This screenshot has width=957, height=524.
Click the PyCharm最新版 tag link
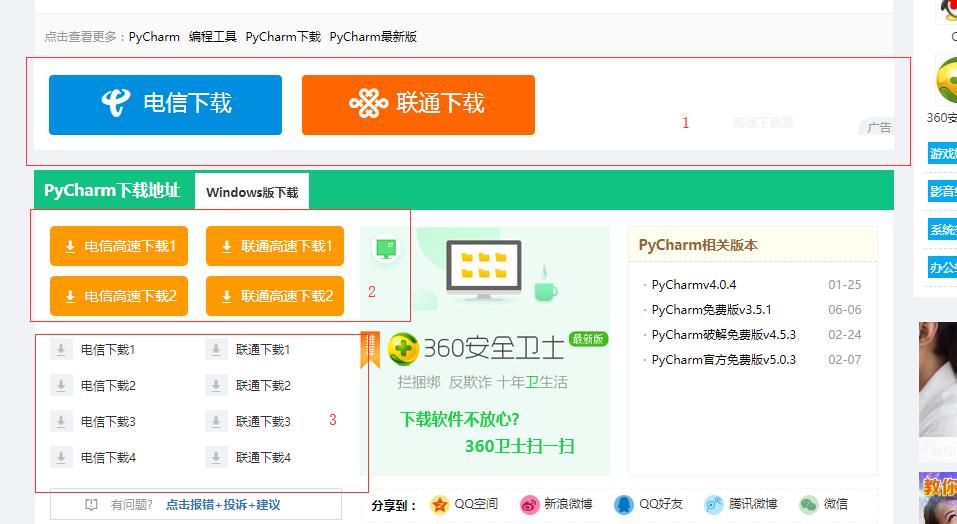pyautogui.click(x=373, y=37)
